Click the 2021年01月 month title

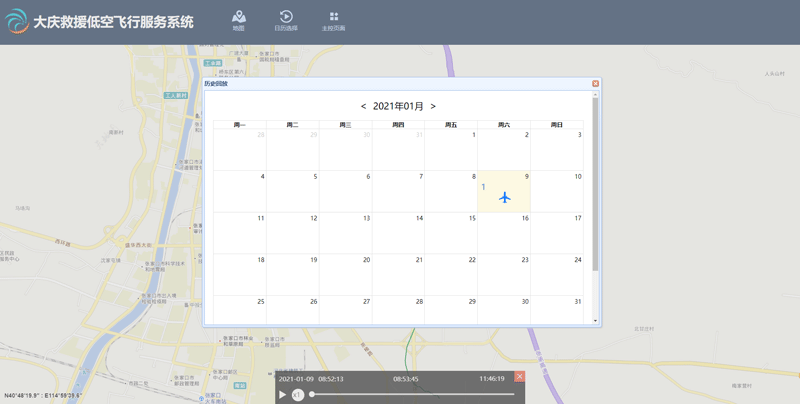click(398, 106)
